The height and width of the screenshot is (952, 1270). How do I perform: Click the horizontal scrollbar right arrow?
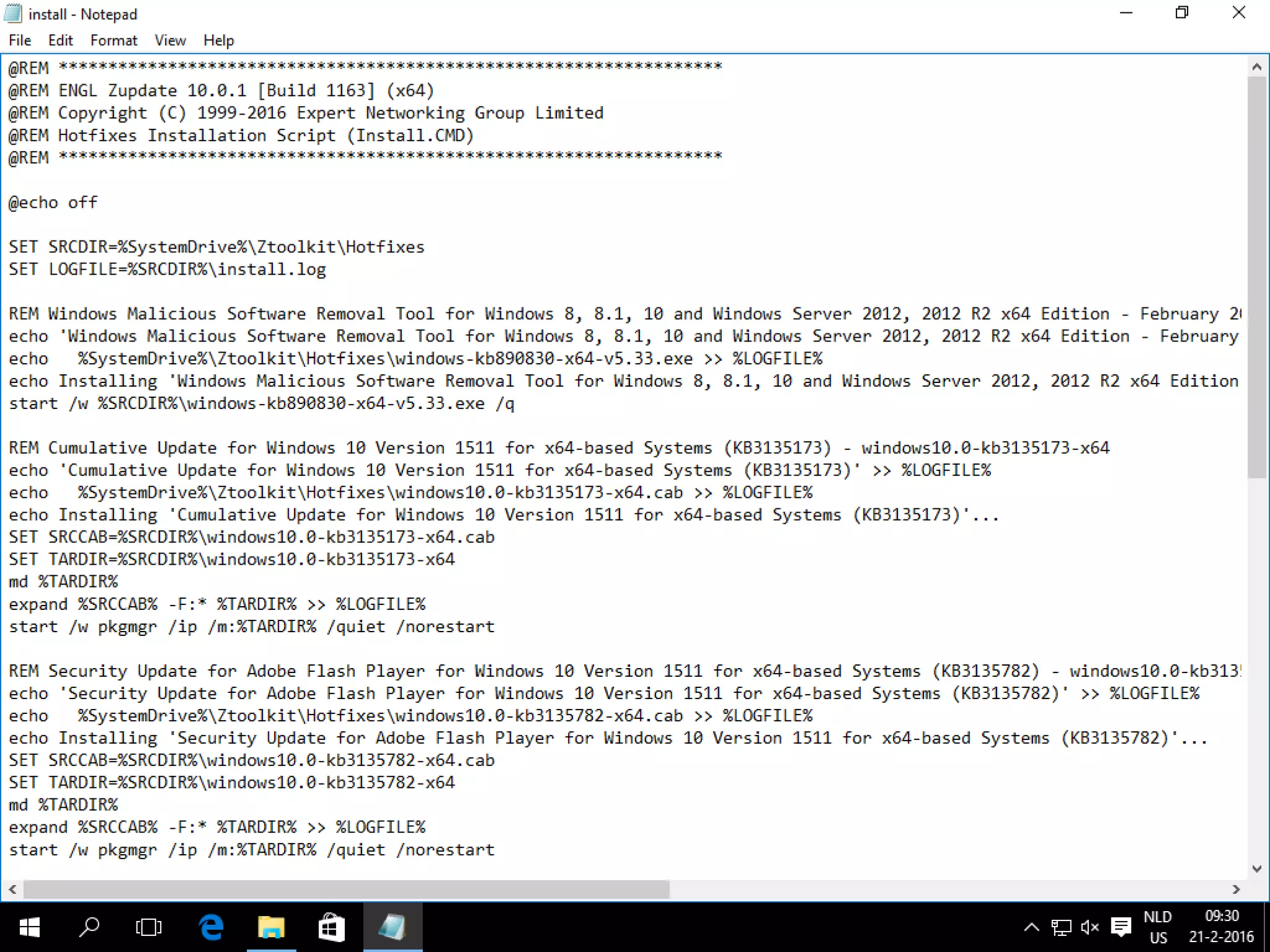click(1237, 889)
